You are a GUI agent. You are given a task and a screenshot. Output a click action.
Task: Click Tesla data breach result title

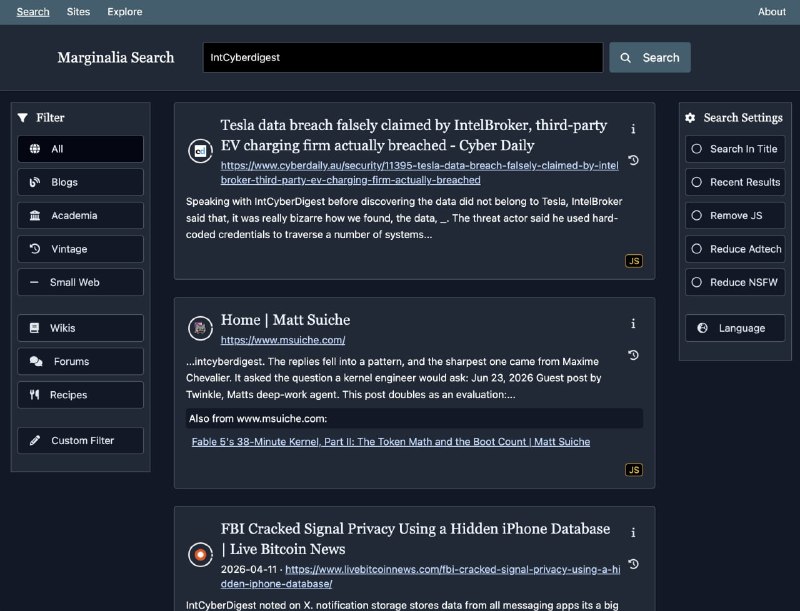414,135
